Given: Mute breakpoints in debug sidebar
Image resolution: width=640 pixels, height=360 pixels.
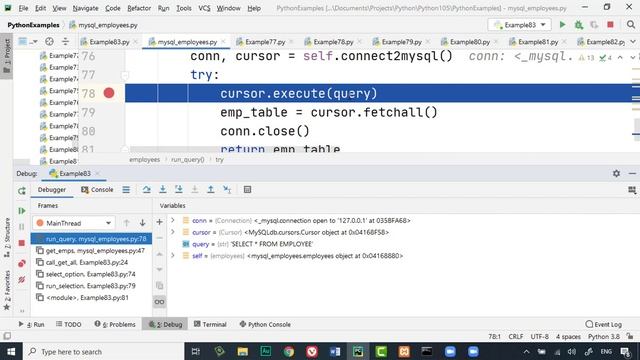Looking at the screenshot, I should tap(22, 280).
